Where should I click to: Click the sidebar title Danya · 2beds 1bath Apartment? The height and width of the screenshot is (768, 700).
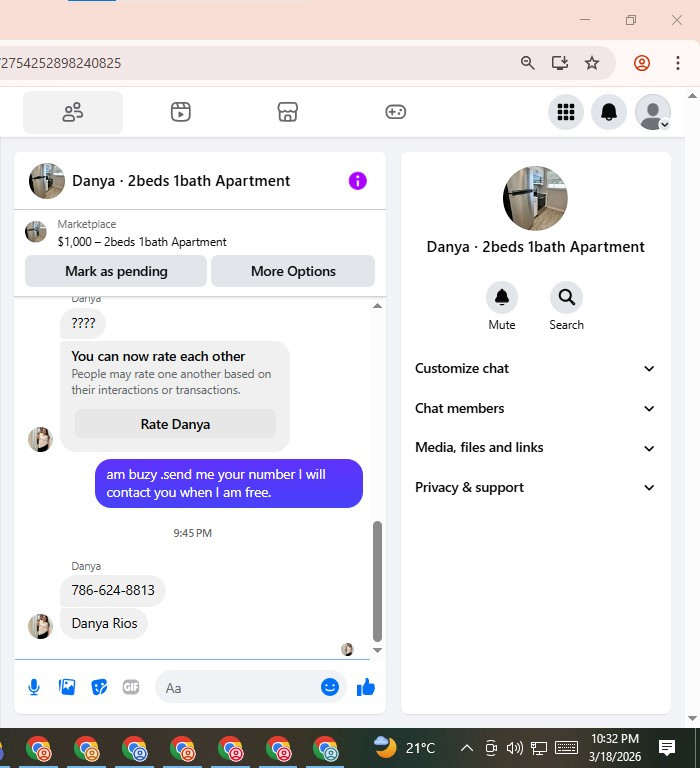click(535, 247)
